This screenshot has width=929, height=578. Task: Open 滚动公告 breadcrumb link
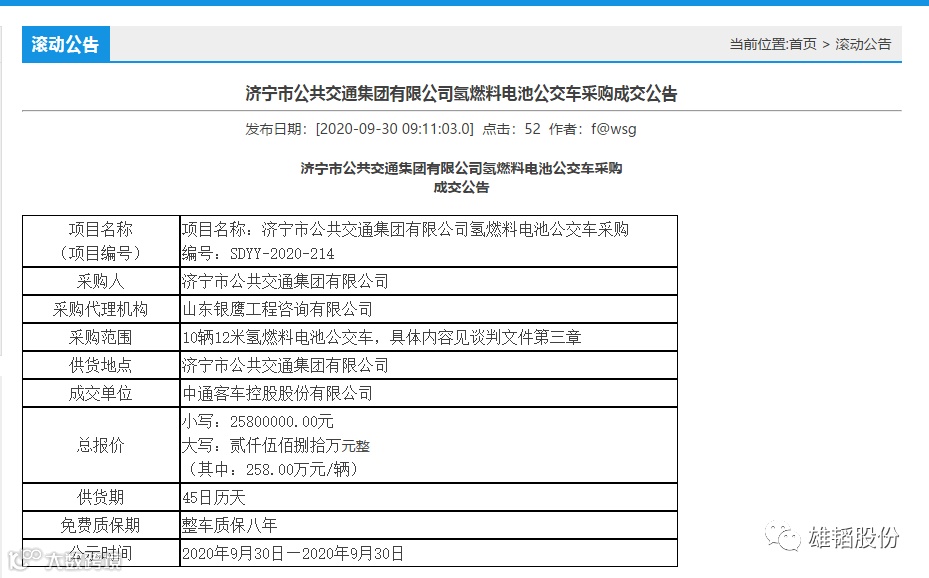[863, 44]
